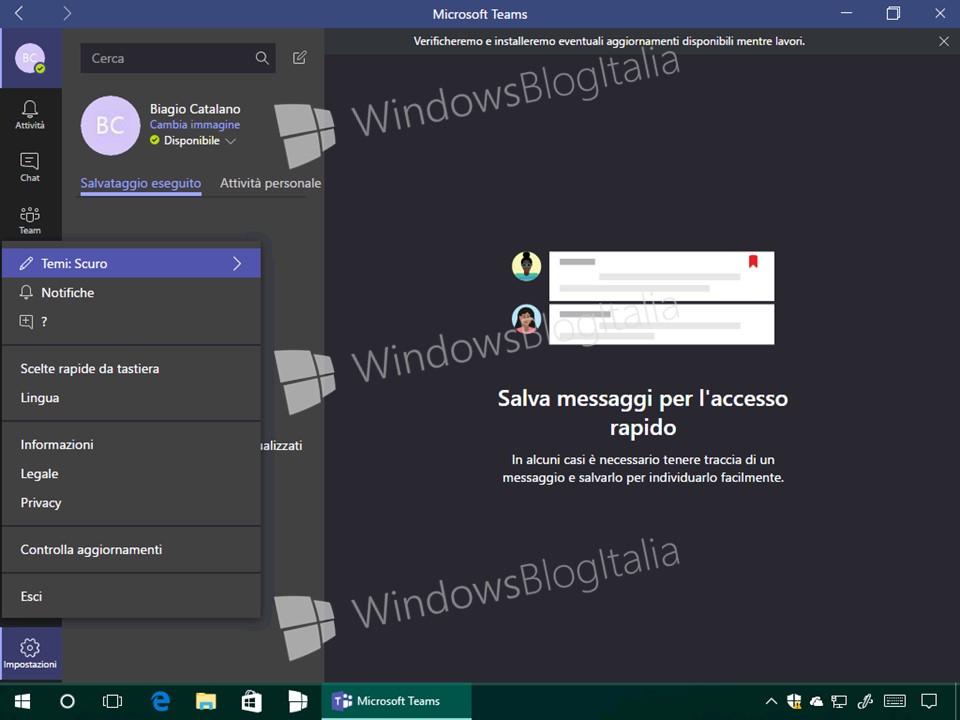Go forward with the right arrow
The image size is (960, 720).
67,13
